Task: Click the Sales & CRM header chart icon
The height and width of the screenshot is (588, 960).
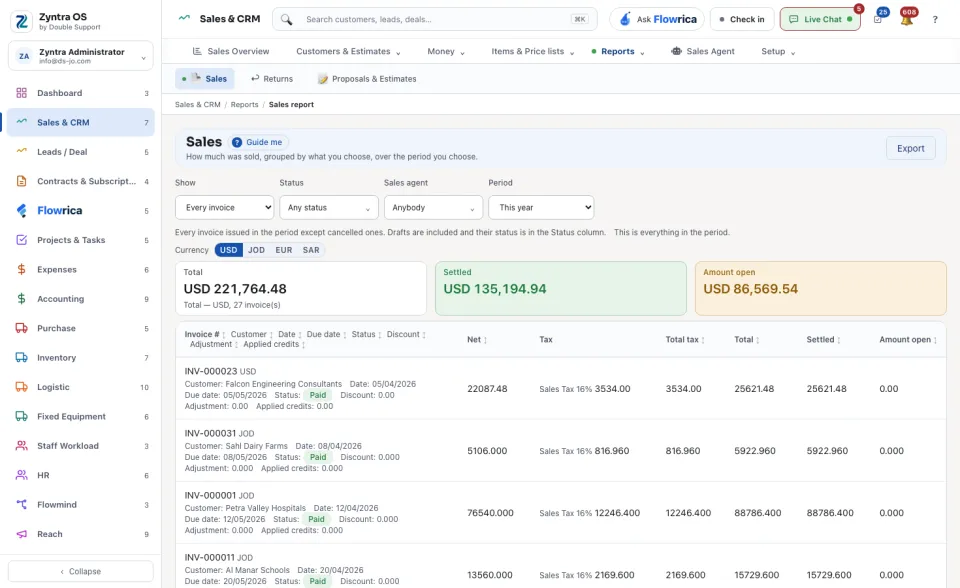Action: point(184,18)
